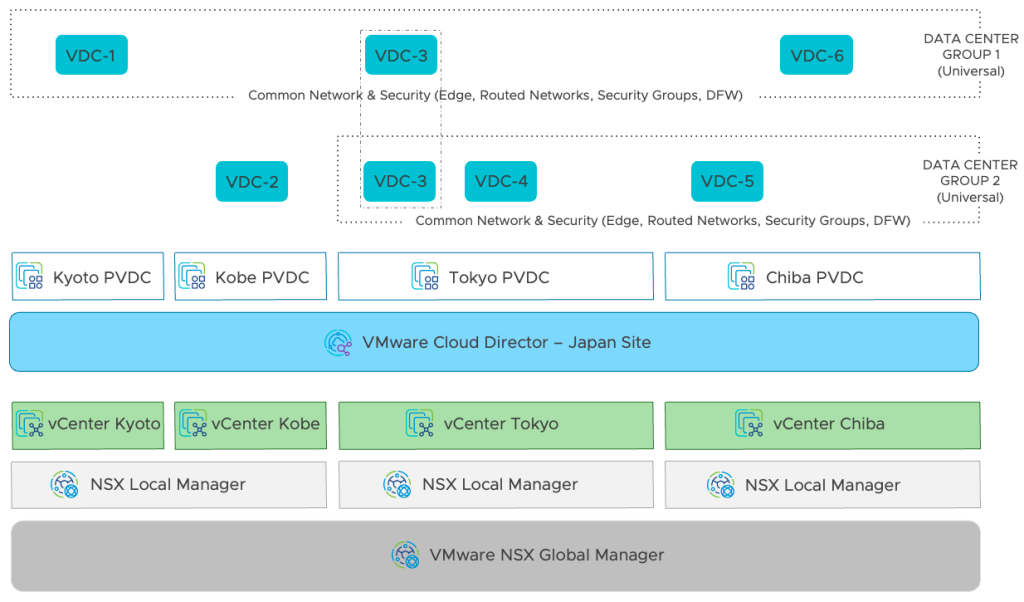Click the vCenter Kyoto icon

tap(30, 423)
